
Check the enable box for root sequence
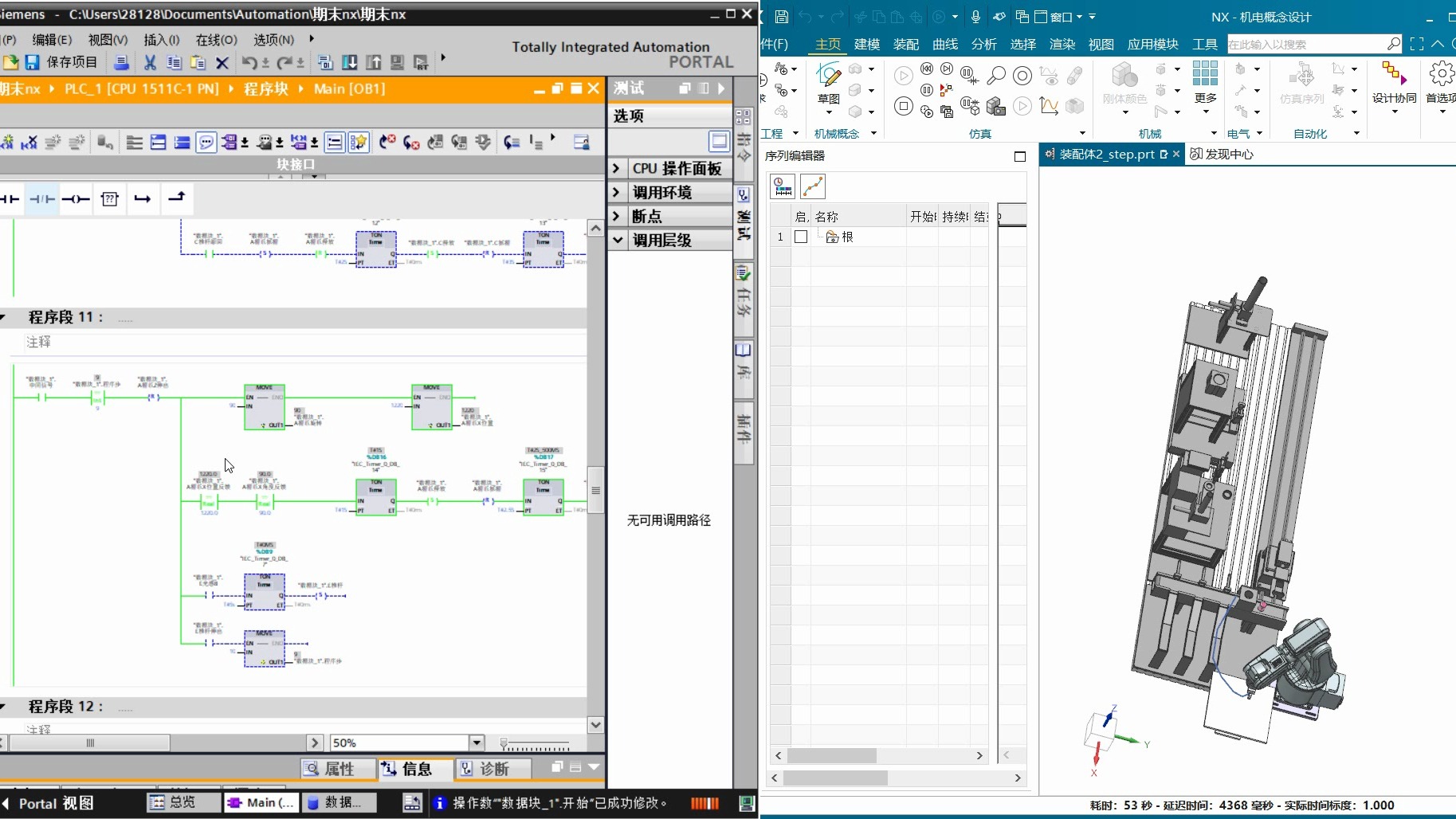[x=801, y=237]
